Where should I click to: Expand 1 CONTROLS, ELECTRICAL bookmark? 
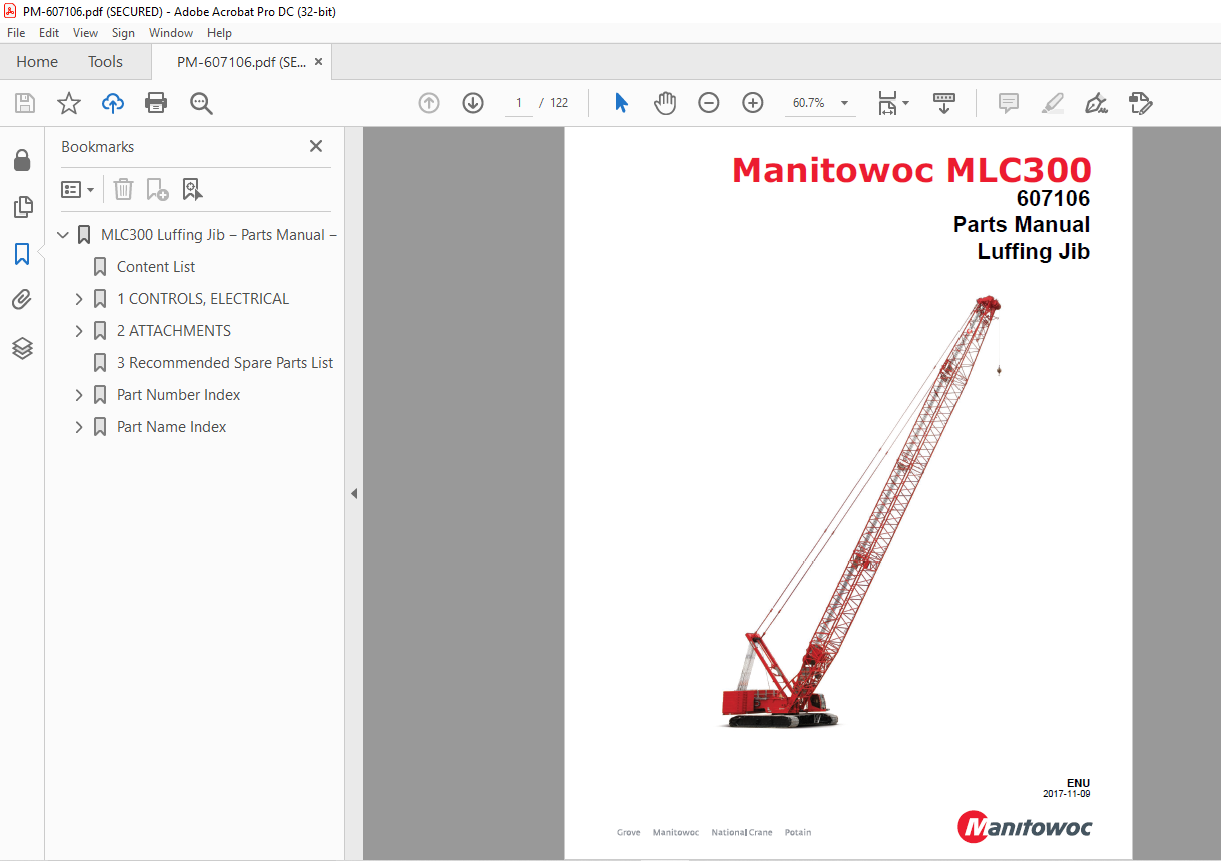pyautogui.click(x=79, y=299)
